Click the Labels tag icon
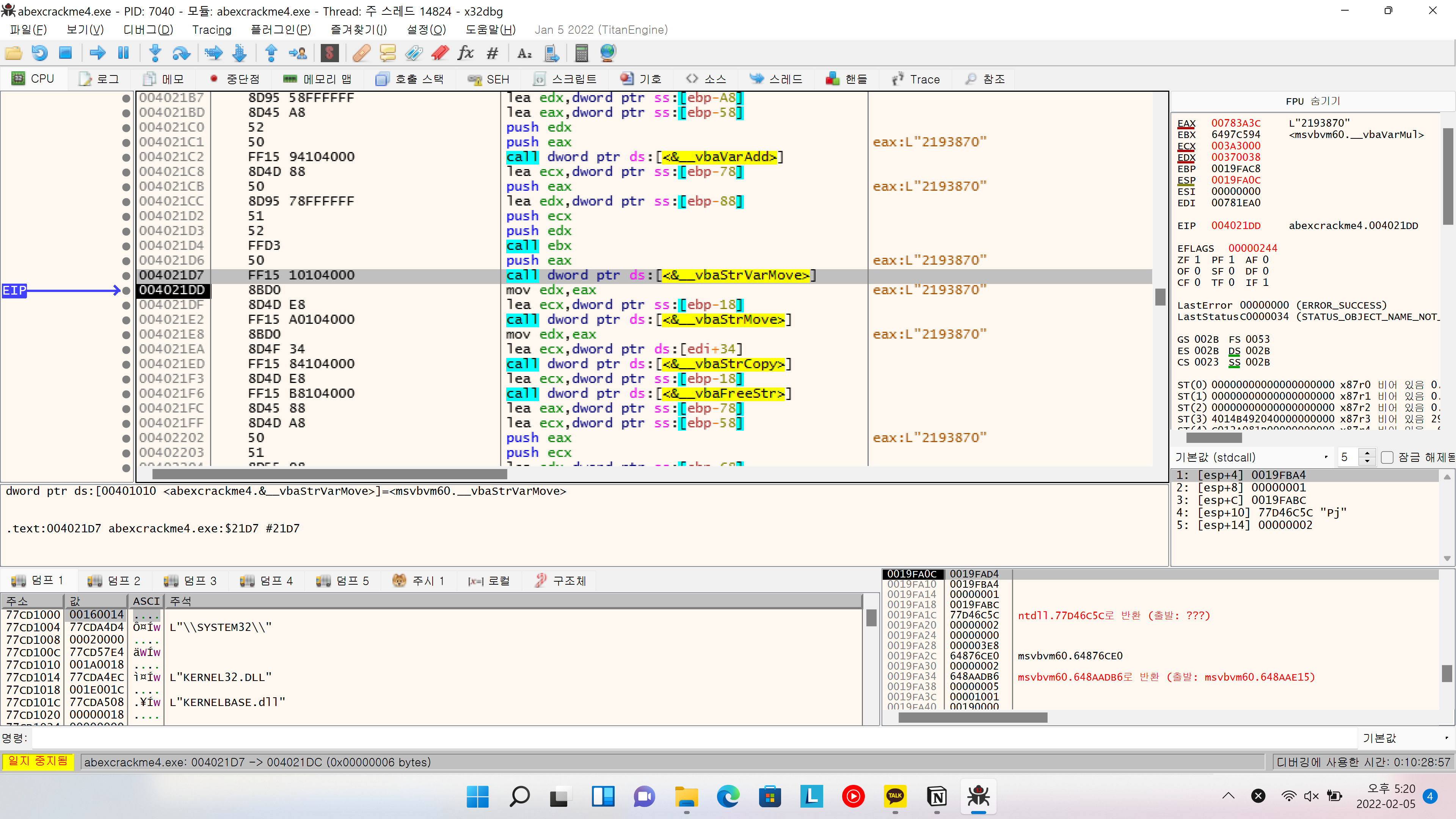 click(414, 53)
